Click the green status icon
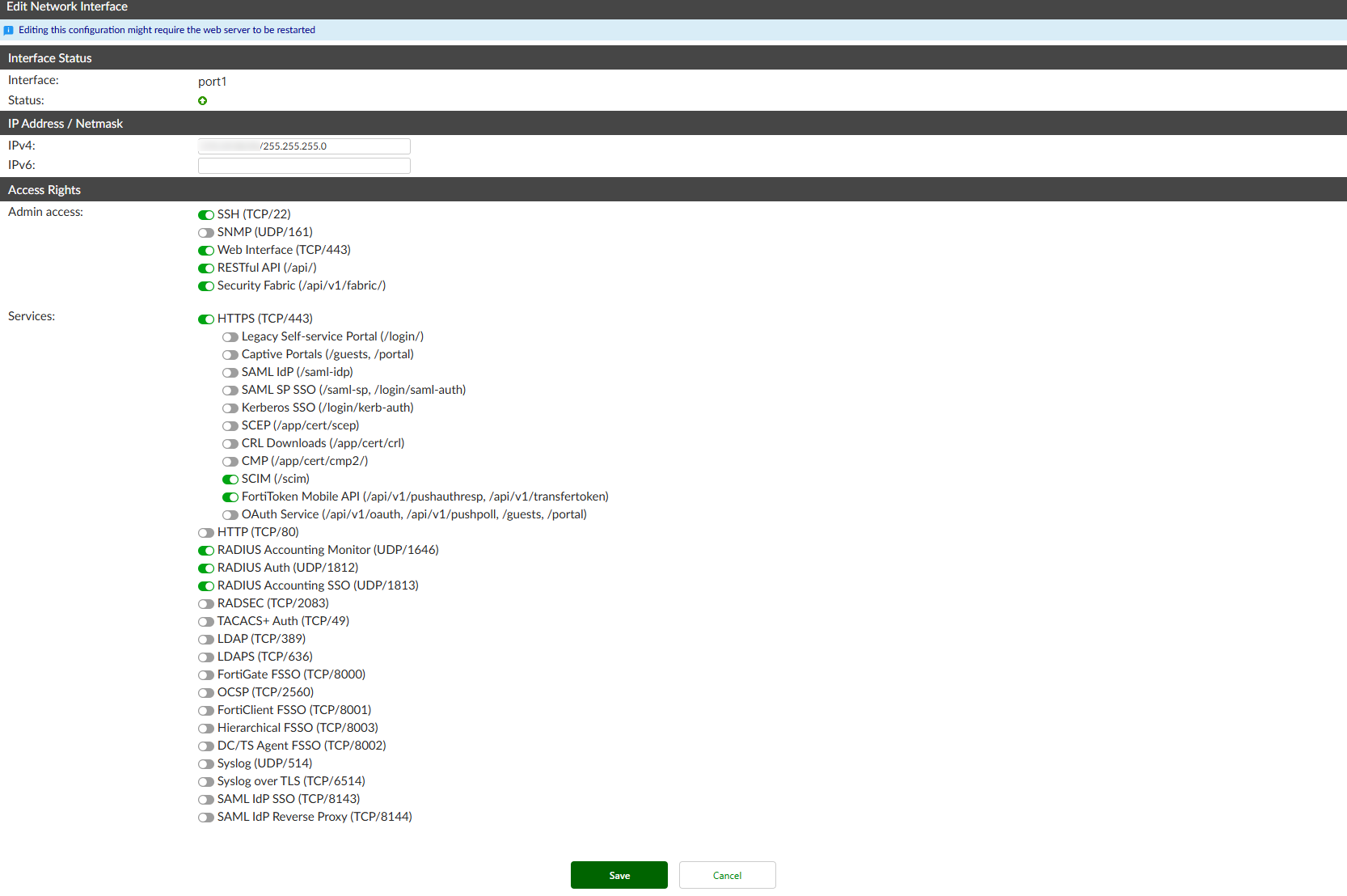1347x896 pixels. click(x=203, y=100)
